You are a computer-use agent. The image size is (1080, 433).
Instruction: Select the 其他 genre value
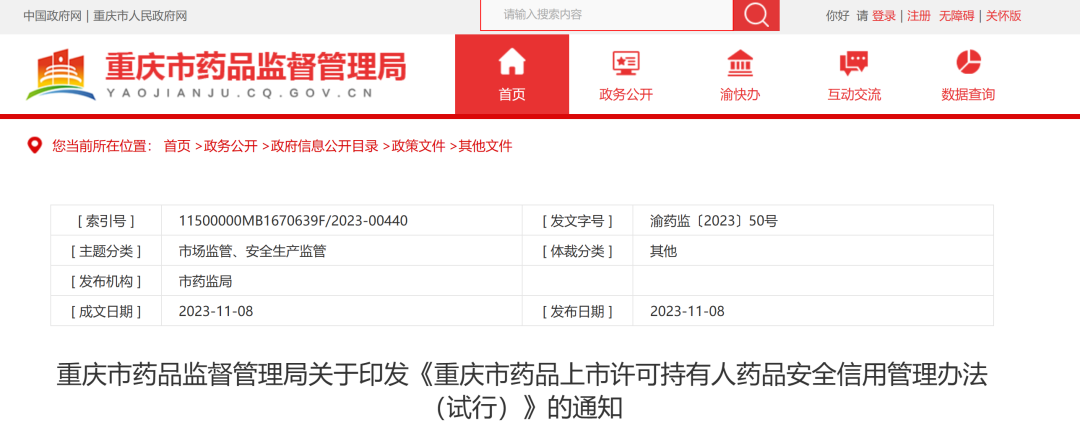(x=663, y=251)
